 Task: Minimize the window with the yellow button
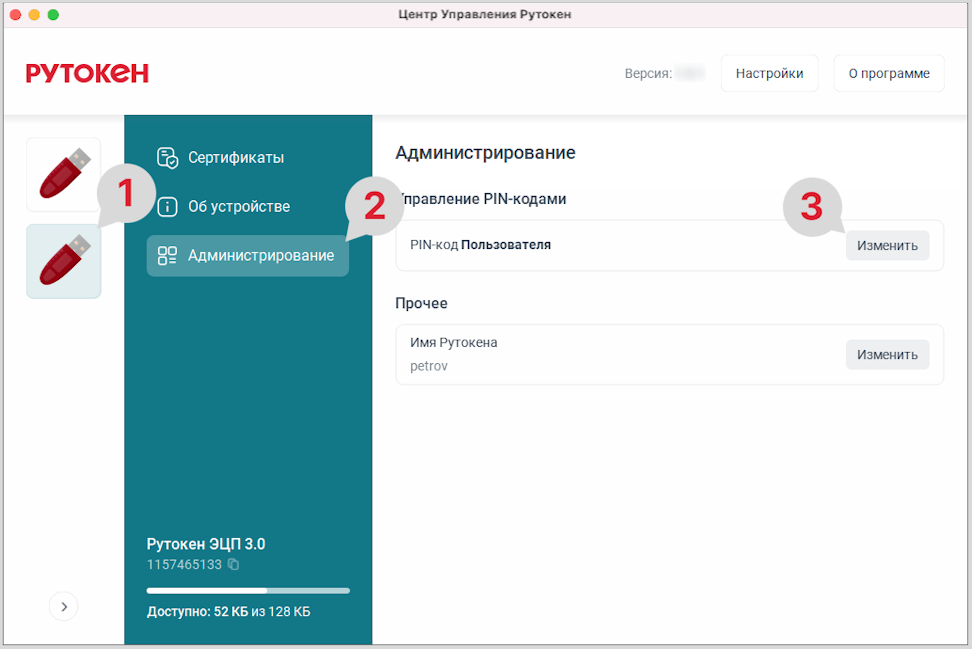coord(34,15)
